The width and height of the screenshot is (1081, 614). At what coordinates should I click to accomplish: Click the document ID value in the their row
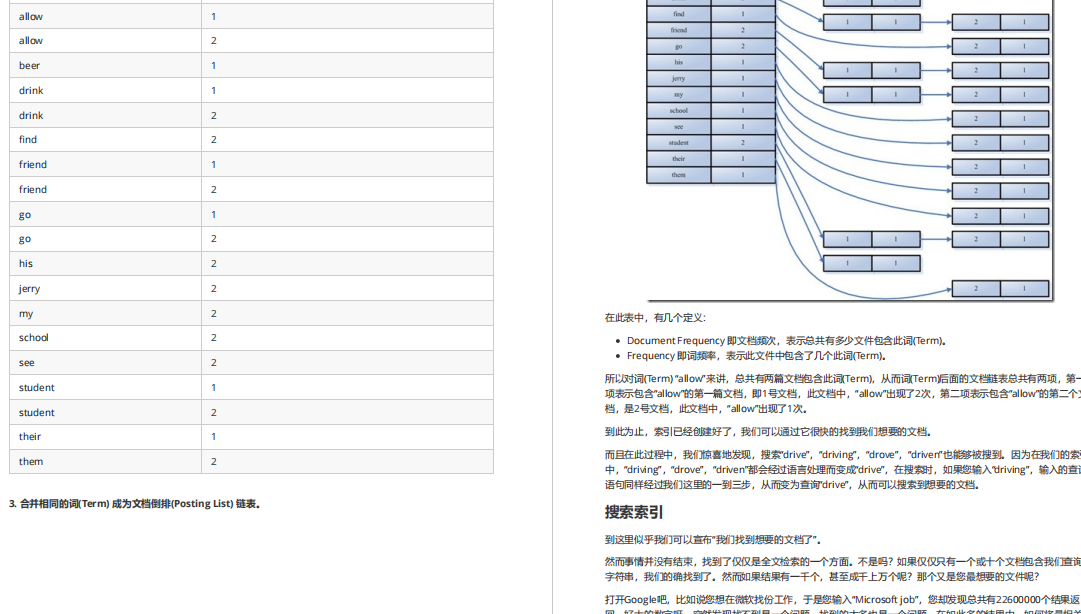pyautogui.click(x=214, y=437)
